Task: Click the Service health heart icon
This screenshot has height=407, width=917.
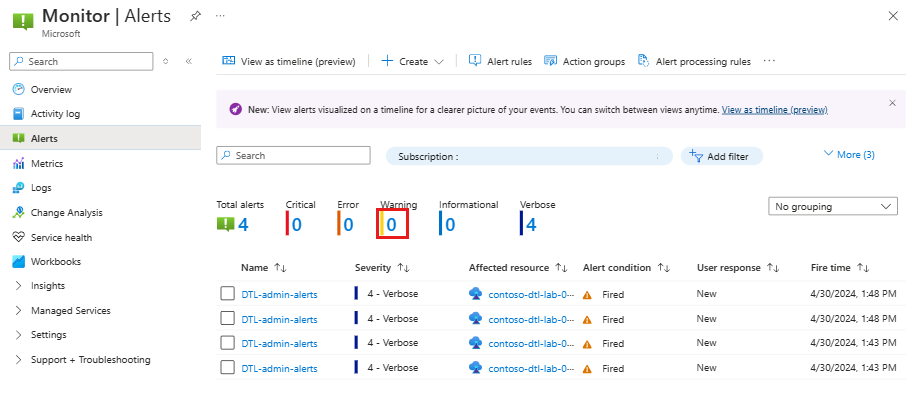Action: (19, 237)
